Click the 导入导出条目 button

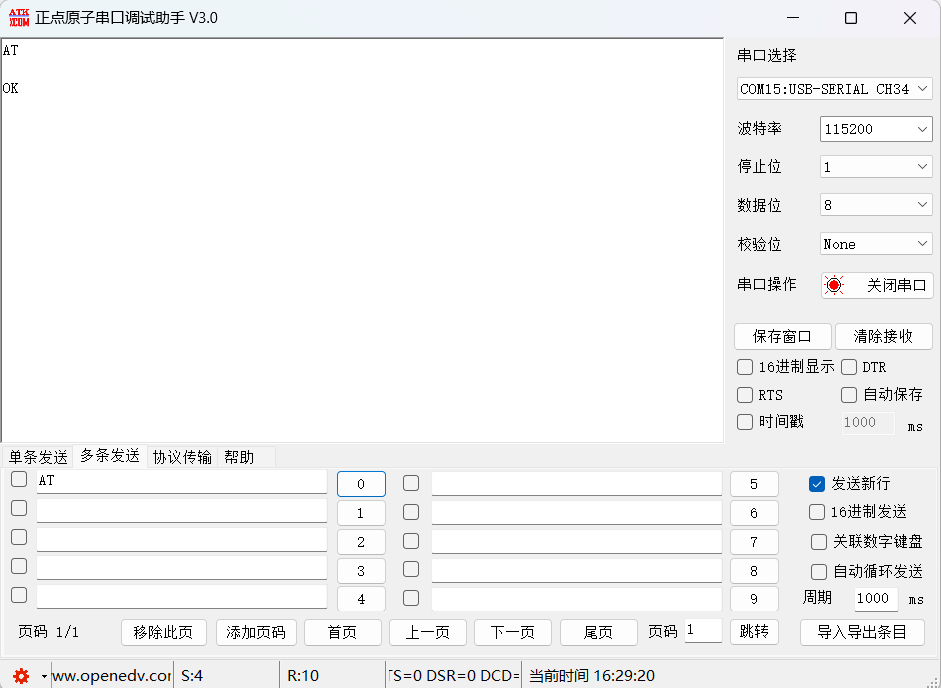click(862, 632)
